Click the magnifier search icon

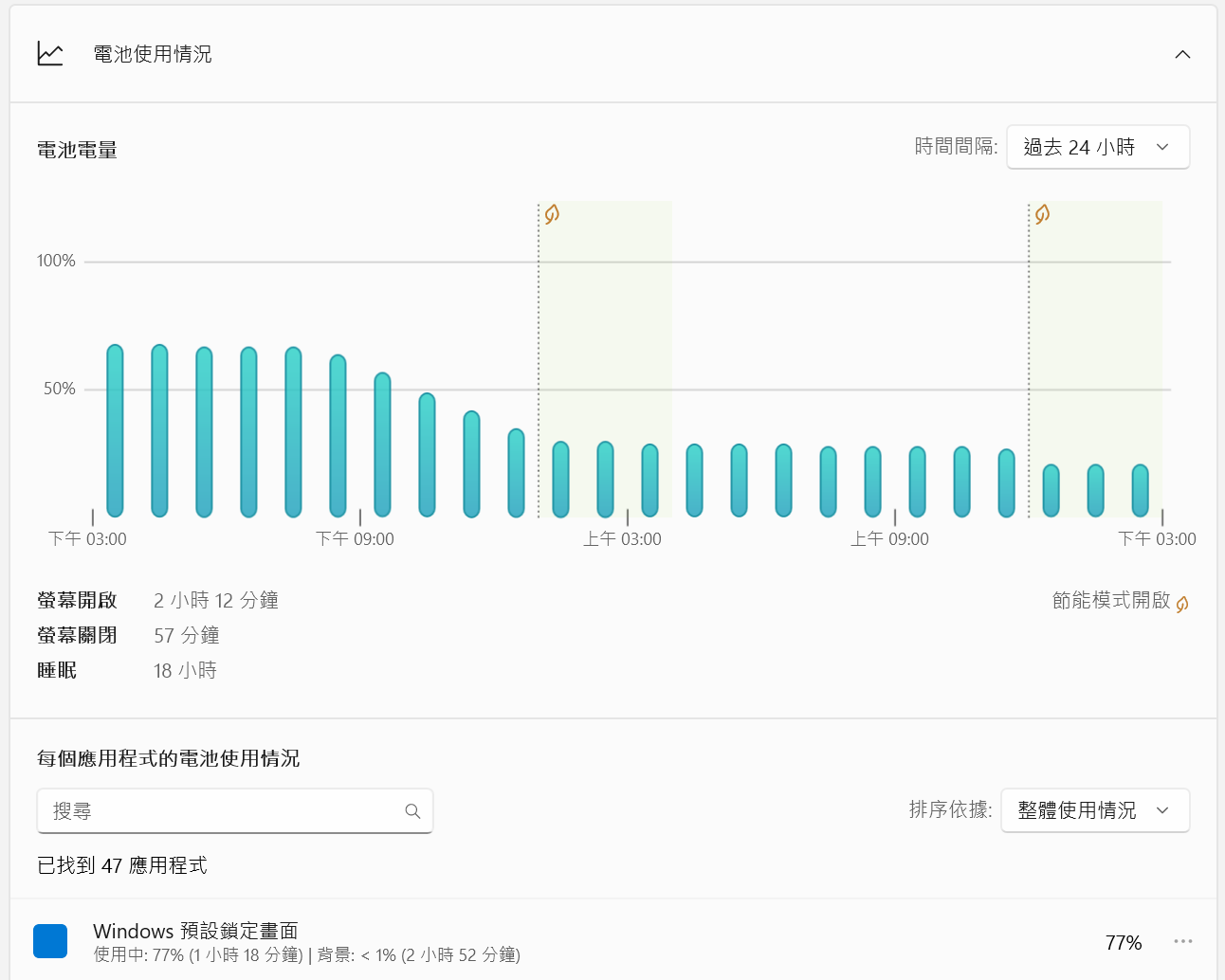pyautogui.click(x=412, y=811)
